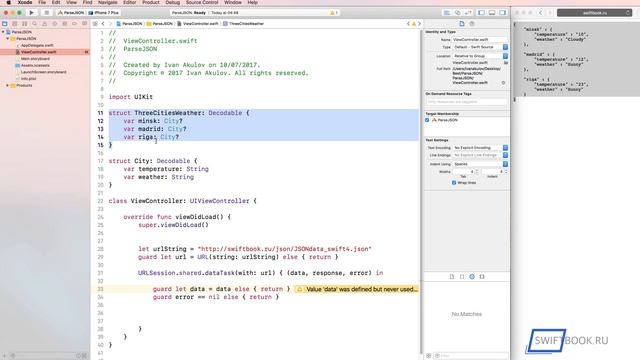Open the iPhone 7 Plus device selector
This screenshot has height=360, width=640.
pos(103,13)
